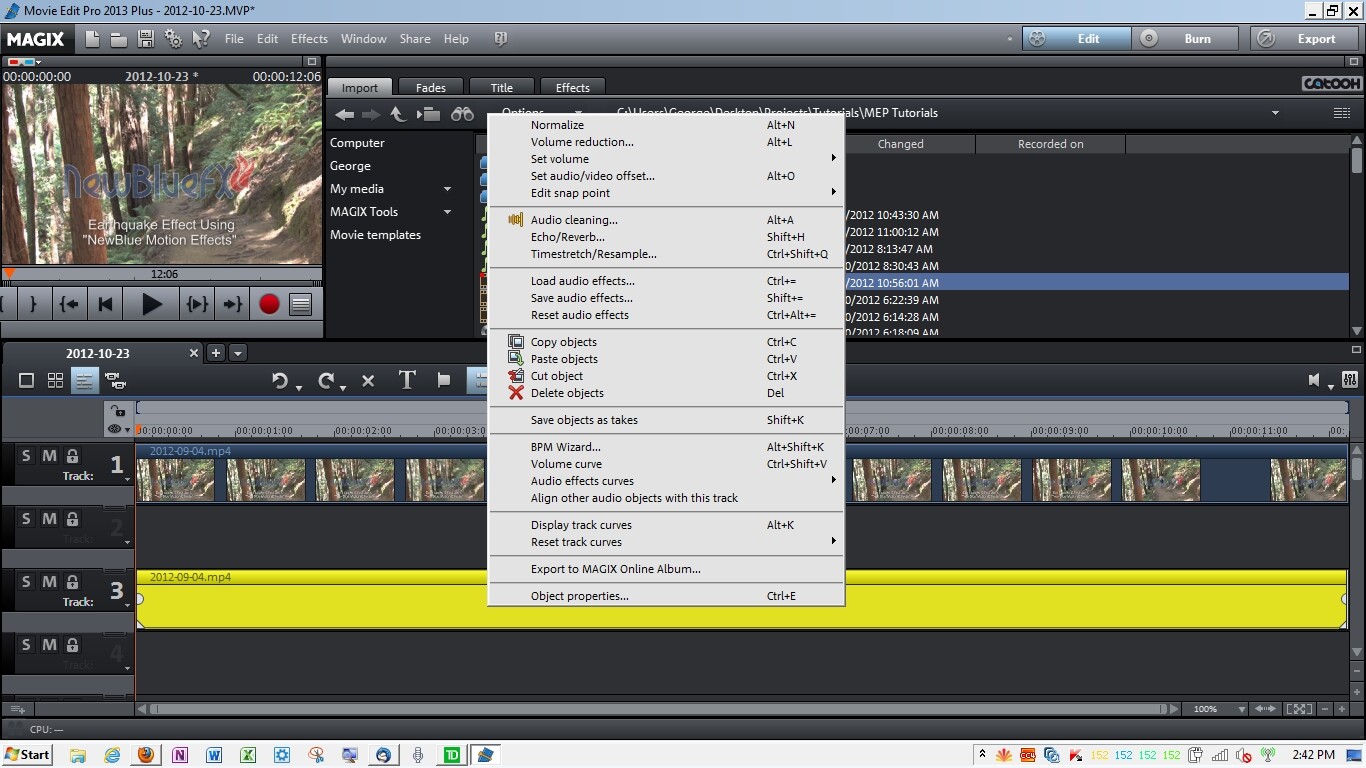Image resolution: width=1366 pixels, height=768 pixels.
Task: Switch to Scene overview mode
Action: [x=55, y=380]
